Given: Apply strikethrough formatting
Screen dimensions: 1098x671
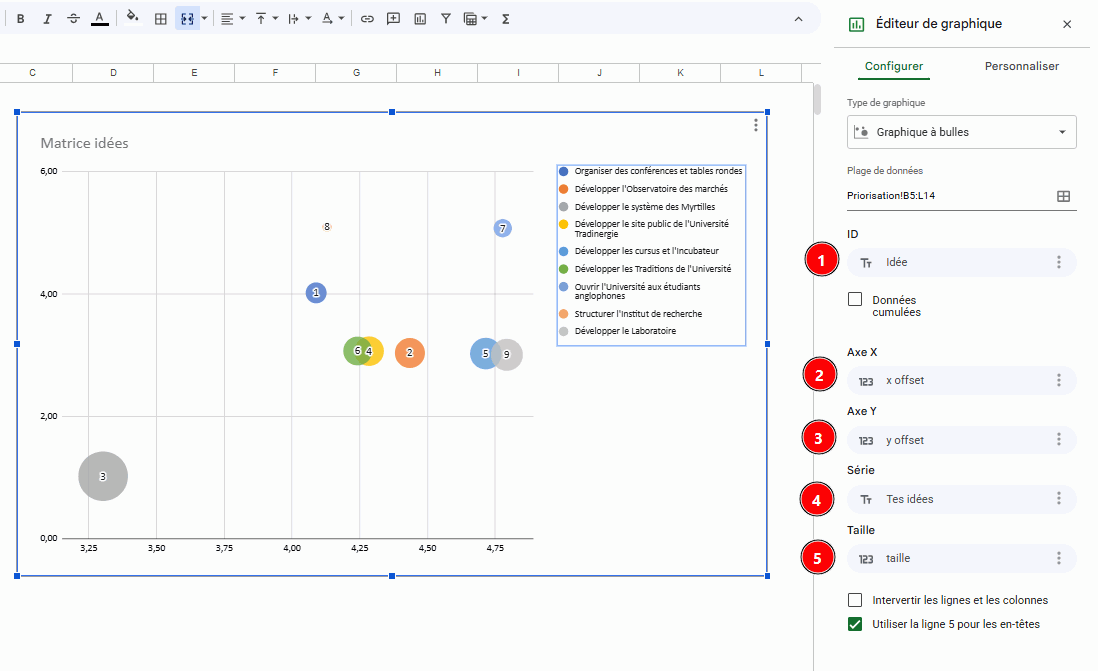Looking at the screenshot, I should pos(74,19).
